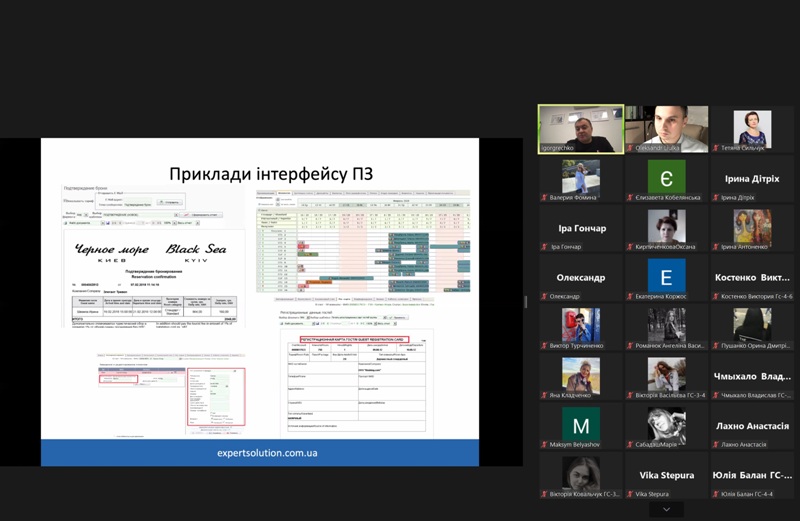Click large name text Лахно Анастасія

[752, 426]
